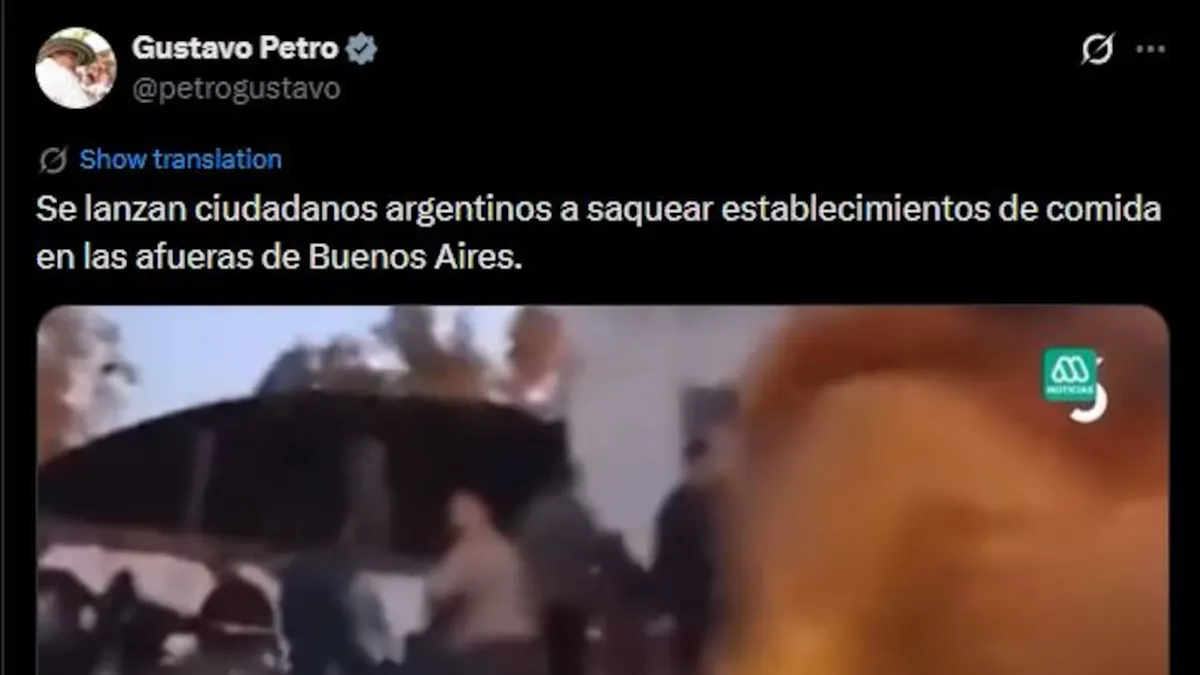Image resolution: width=1200 pixels, height=675 pixels.
Task: Click the white curved arrow under logo
Action: 1091,405
